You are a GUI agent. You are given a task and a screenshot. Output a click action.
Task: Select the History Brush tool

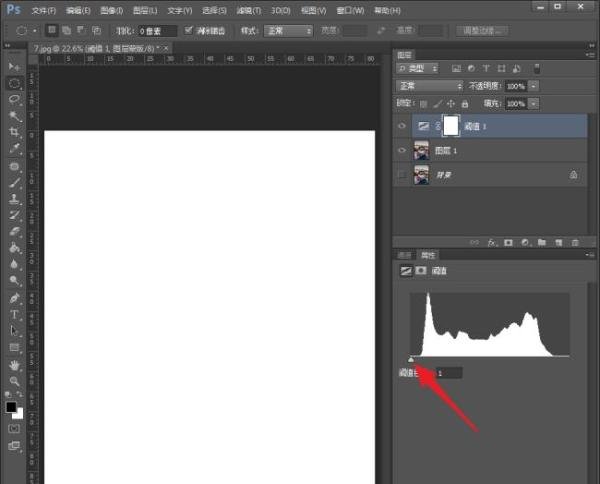click(14, 215)
